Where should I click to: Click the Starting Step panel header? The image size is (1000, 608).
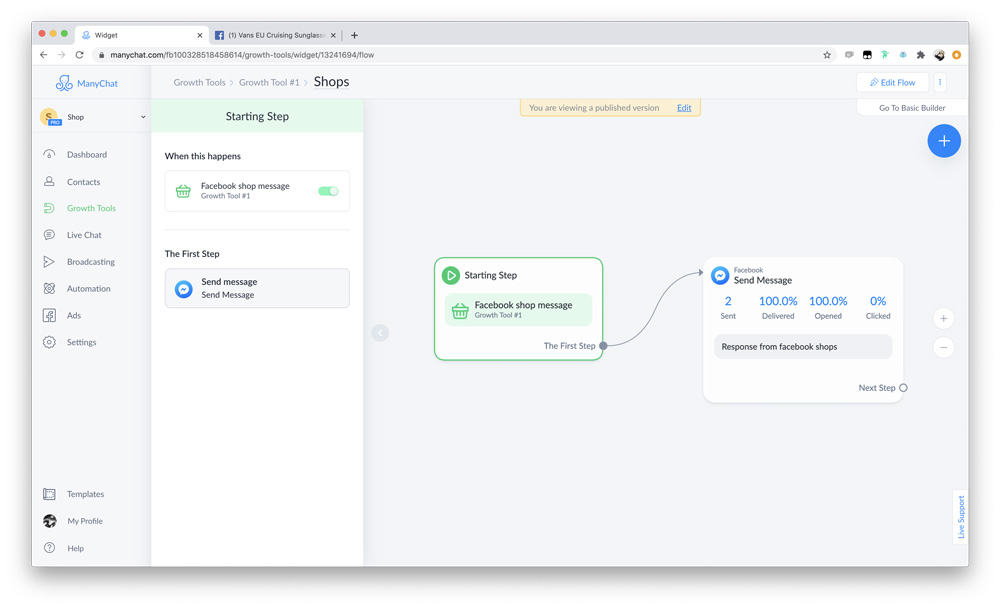(257, 115)
